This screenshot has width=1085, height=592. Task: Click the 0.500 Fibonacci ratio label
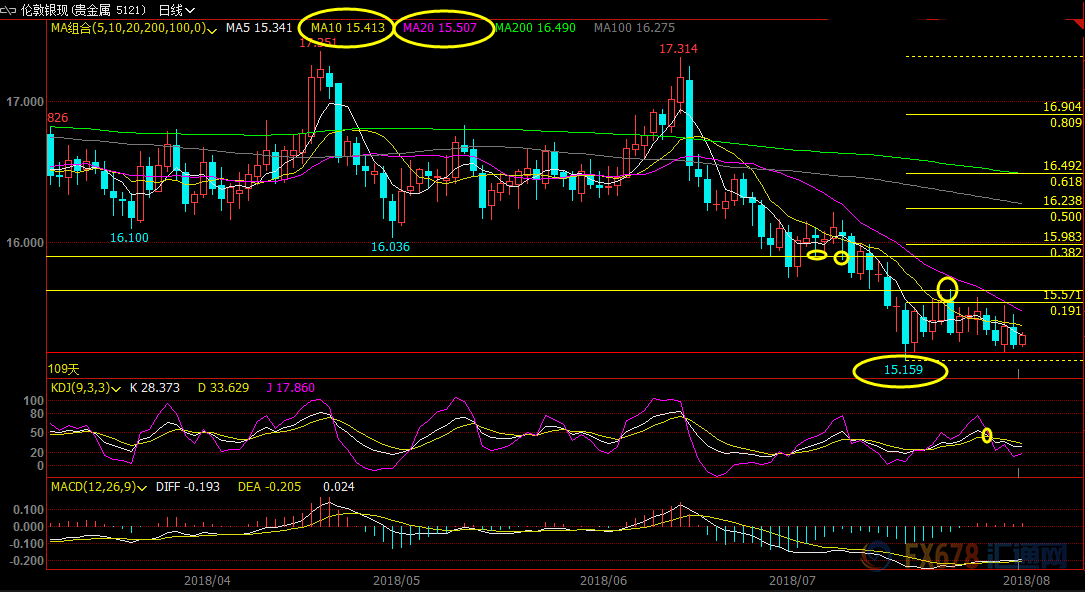point(1066,216)
